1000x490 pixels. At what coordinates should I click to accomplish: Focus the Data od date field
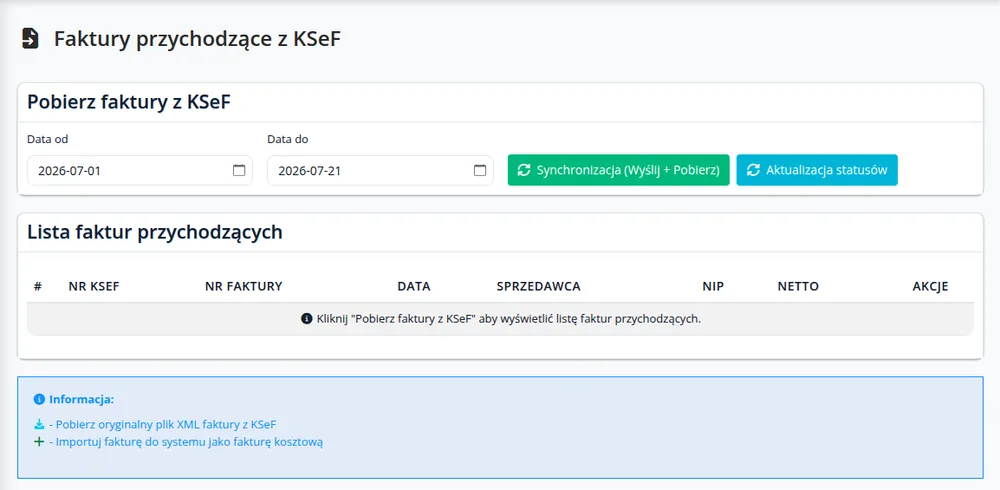140,170
